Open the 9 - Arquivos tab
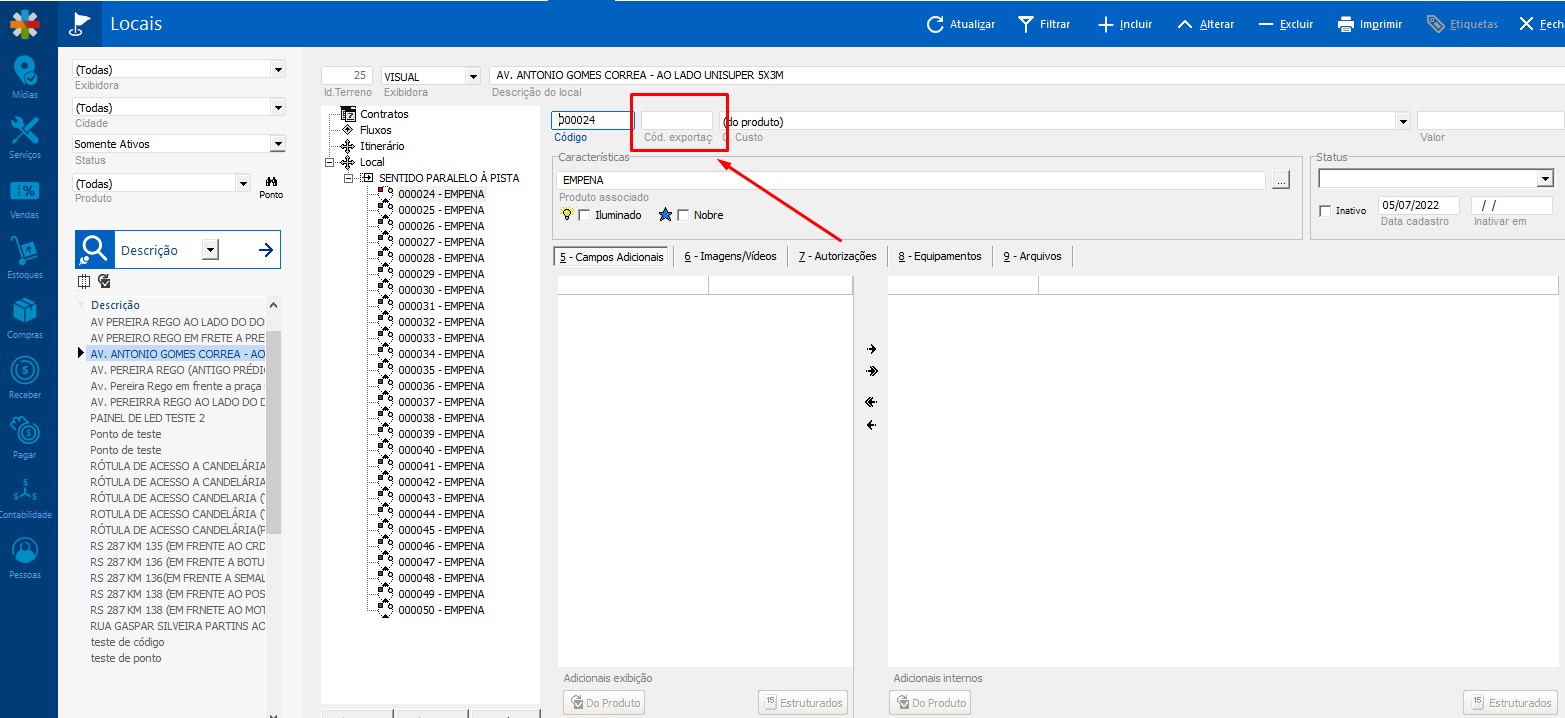Viewport: 1565px width, 718px height. click(1032, 257)
